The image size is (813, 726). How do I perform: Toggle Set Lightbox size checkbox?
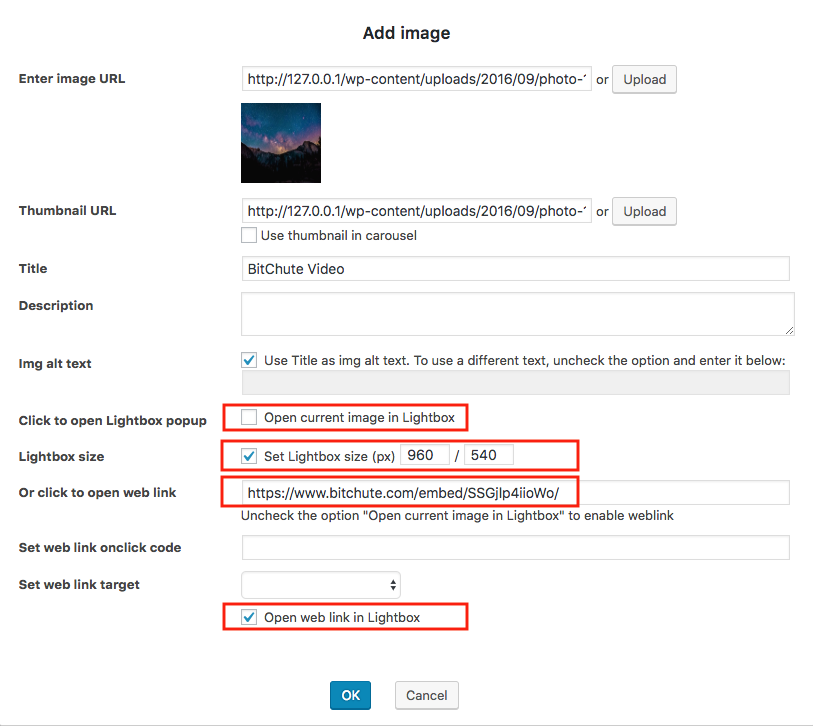coord(249,456)
